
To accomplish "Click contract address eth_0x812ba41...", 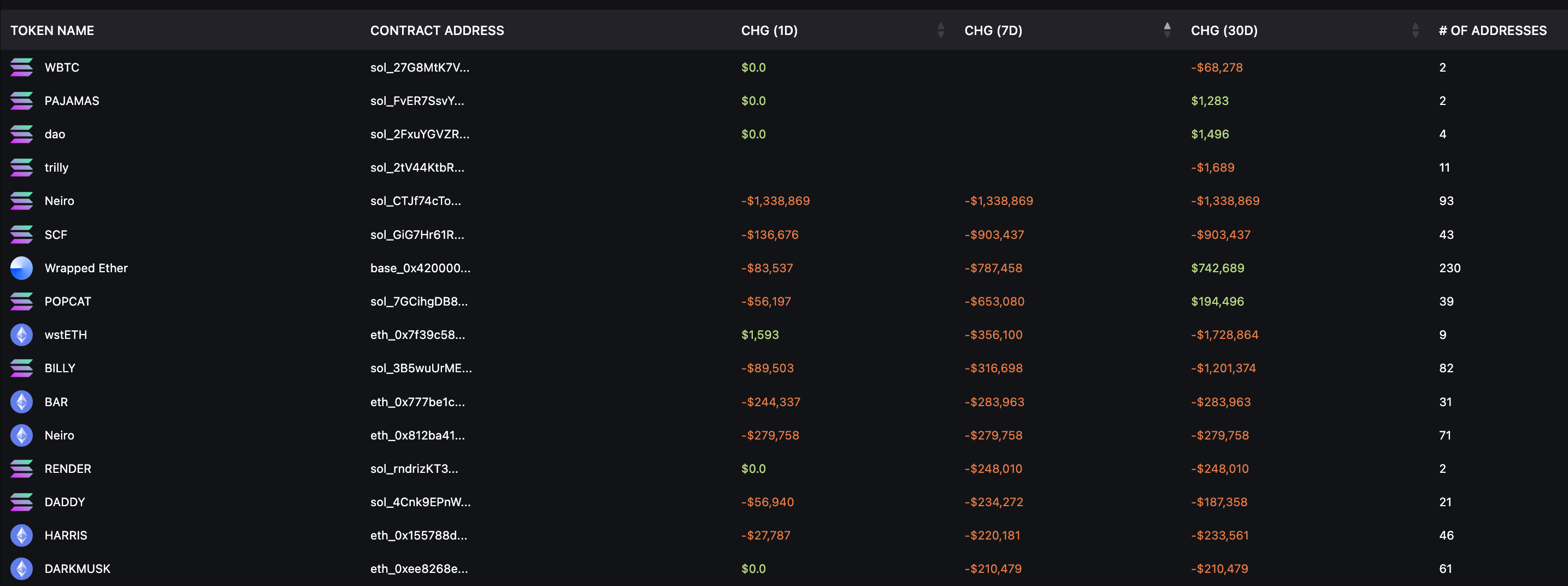I will [x=417, y=436].
